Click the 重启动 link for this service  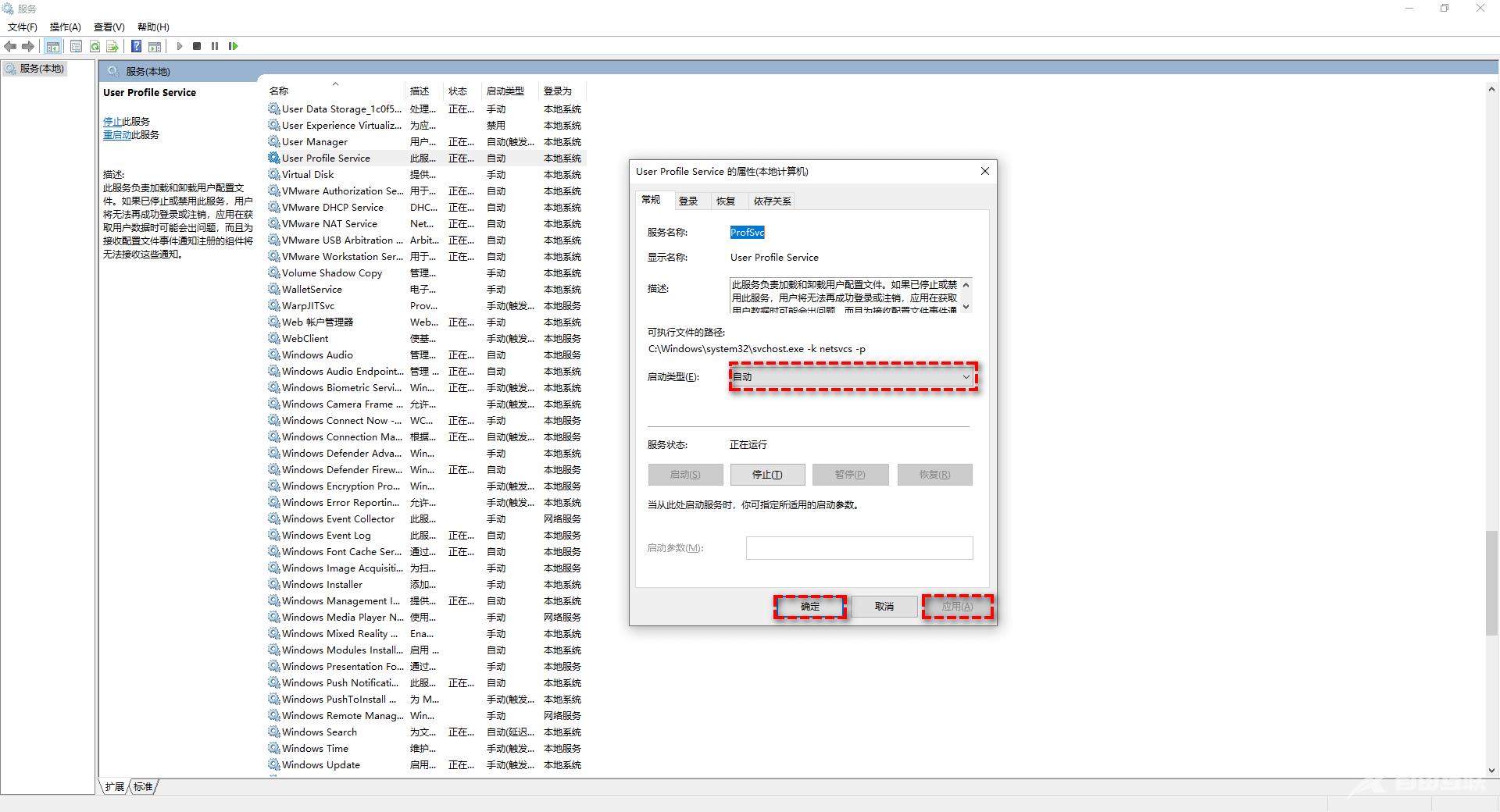pyautogui.click(x=117, y=135)
